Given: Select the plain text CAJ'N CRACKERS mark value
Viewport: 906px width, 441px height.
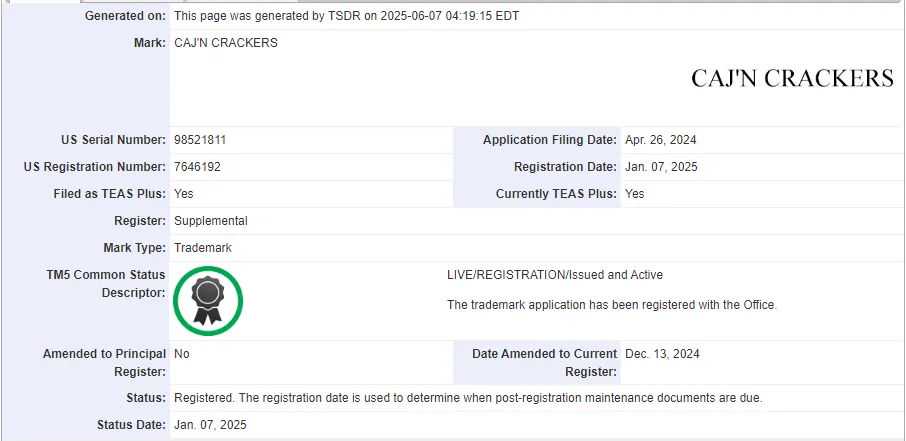Looking at the screenshot, I should tap(226, 43).
